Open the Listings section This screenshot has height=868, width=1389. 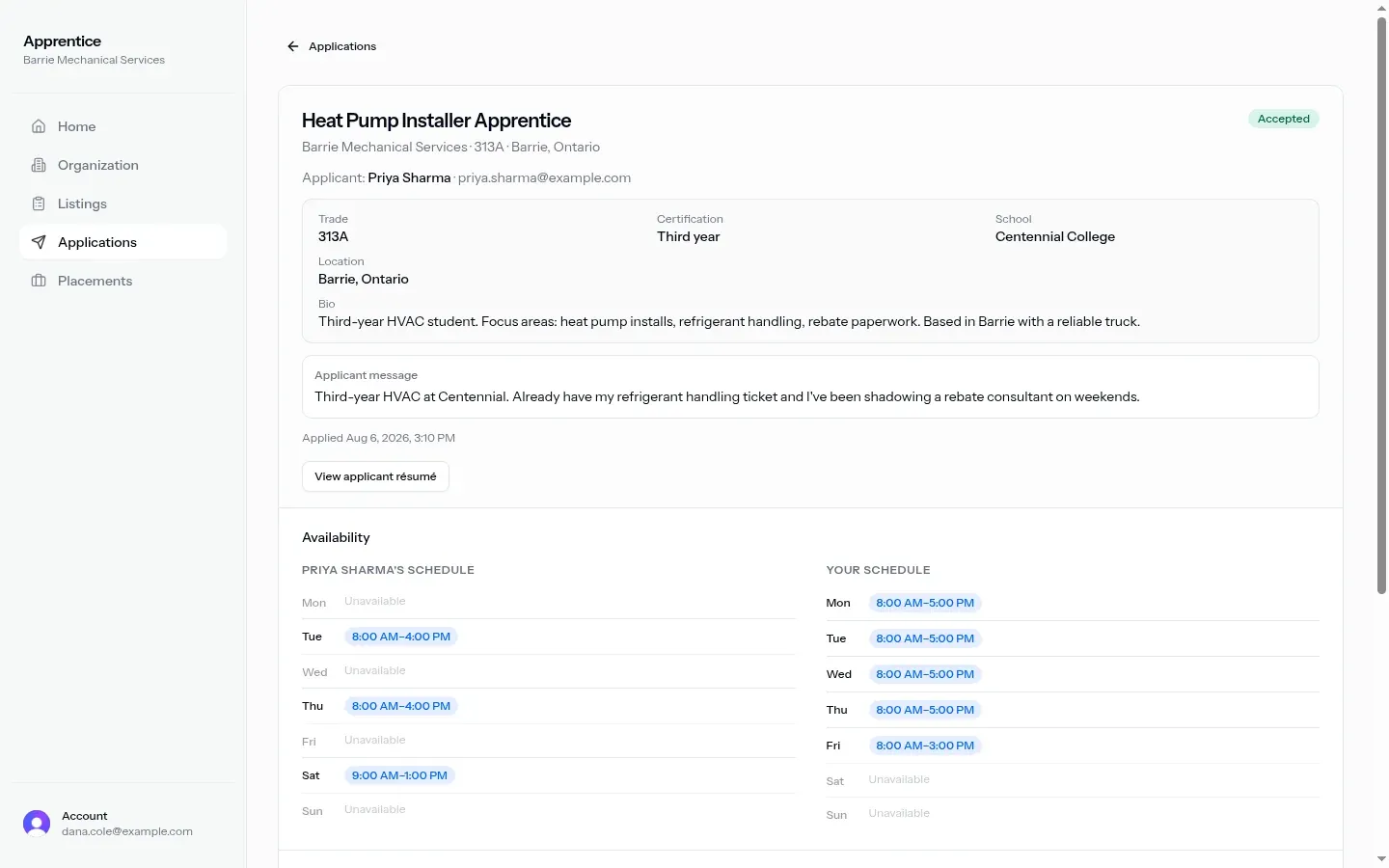tap(123, 203)
